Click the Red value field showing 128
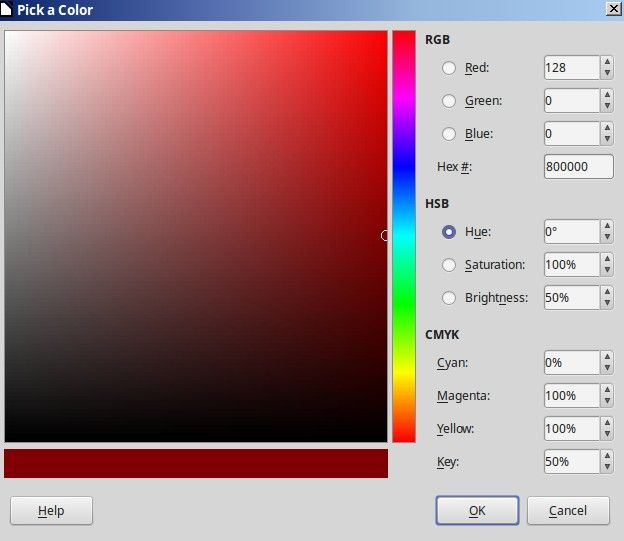624x541 pixels. pyautogui.click(x=571, y=68)
